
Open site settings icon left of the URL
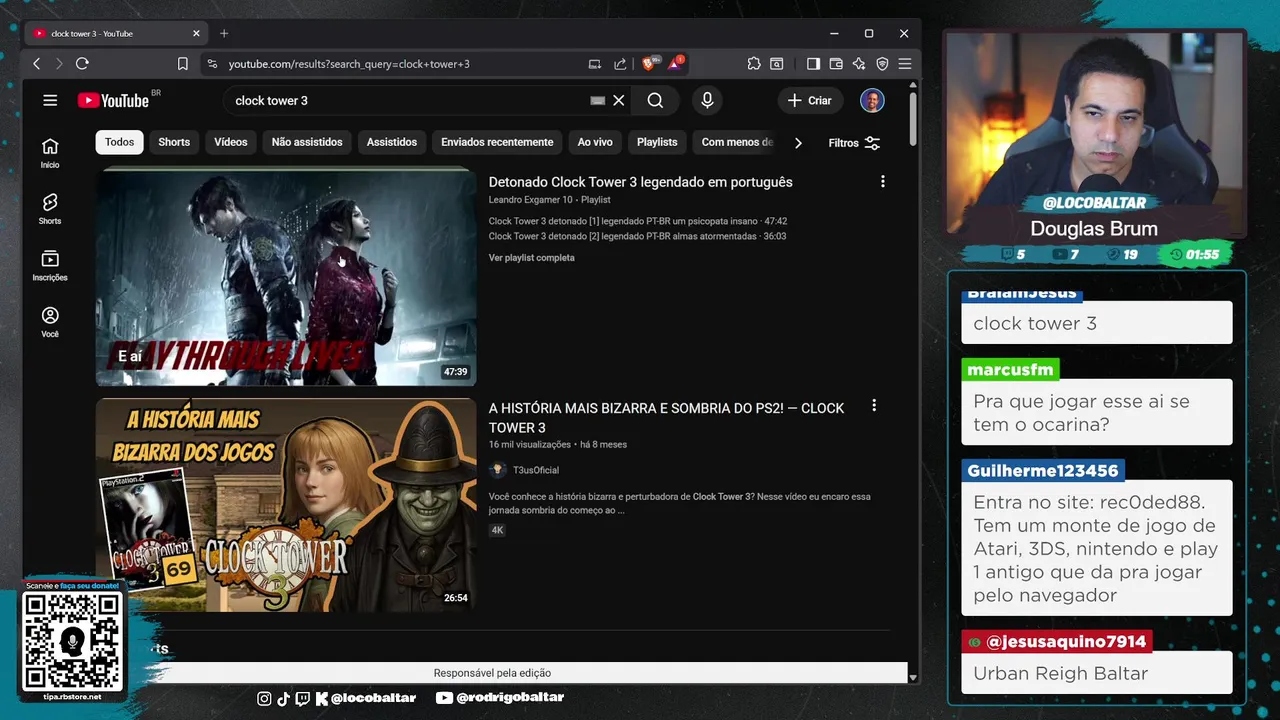211,64
